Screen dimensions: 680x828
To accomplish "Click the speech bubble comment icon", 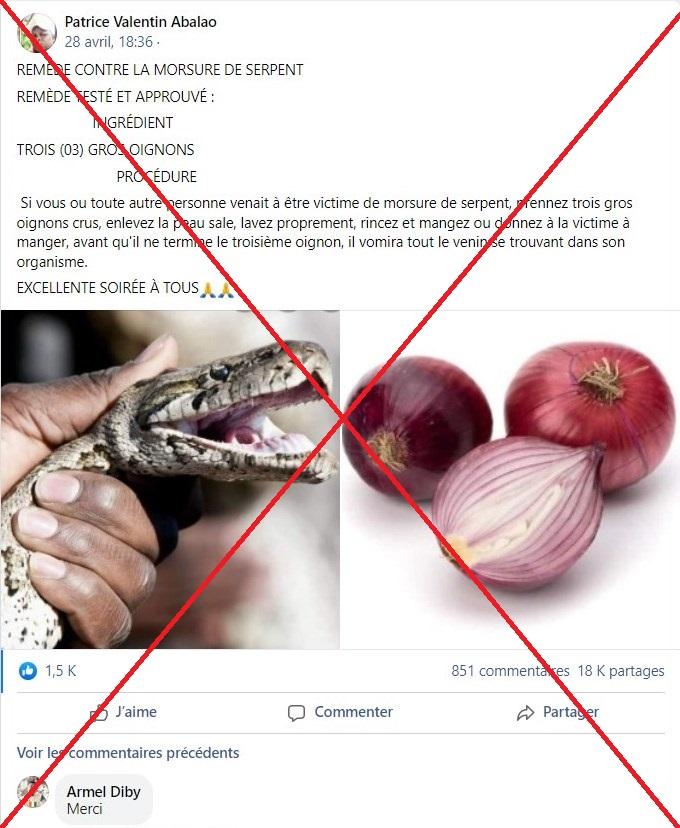I will (x=296, y=713).
